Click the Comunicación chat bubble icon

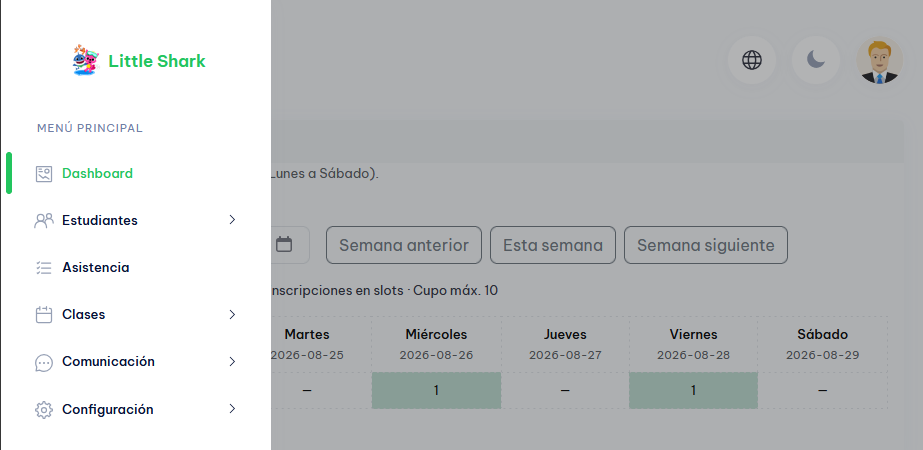44,362
